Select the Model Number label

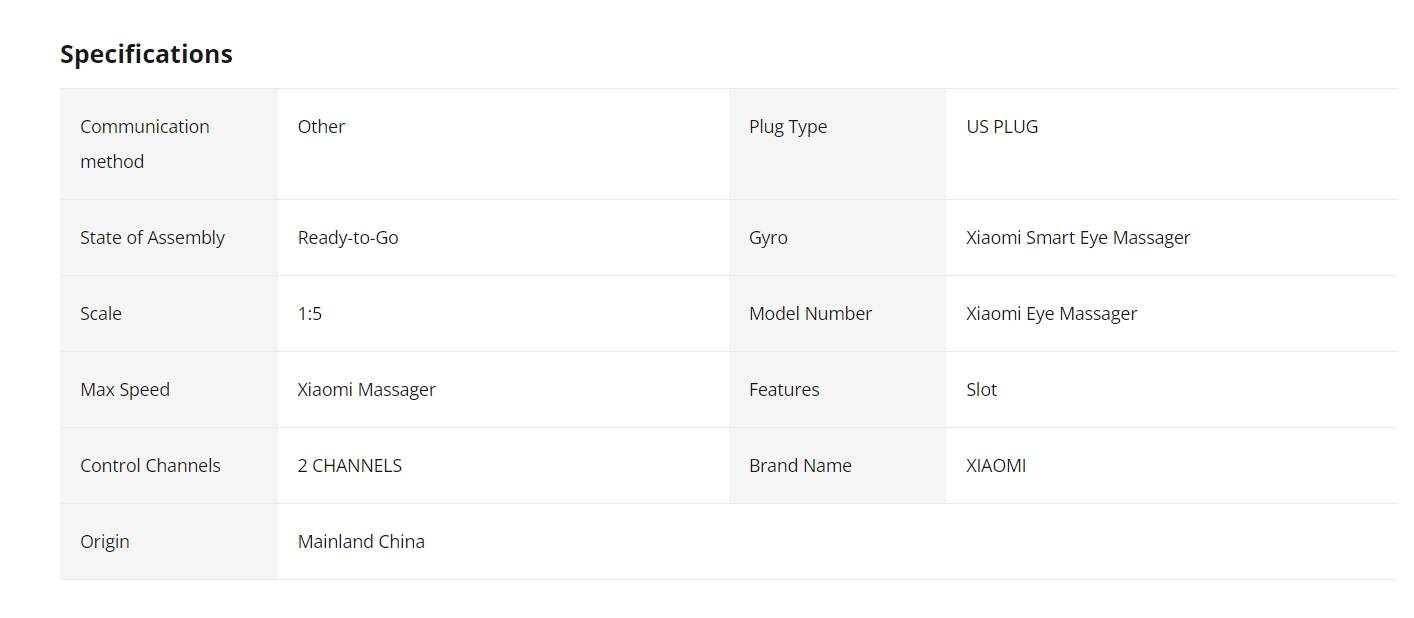point(810,313)
